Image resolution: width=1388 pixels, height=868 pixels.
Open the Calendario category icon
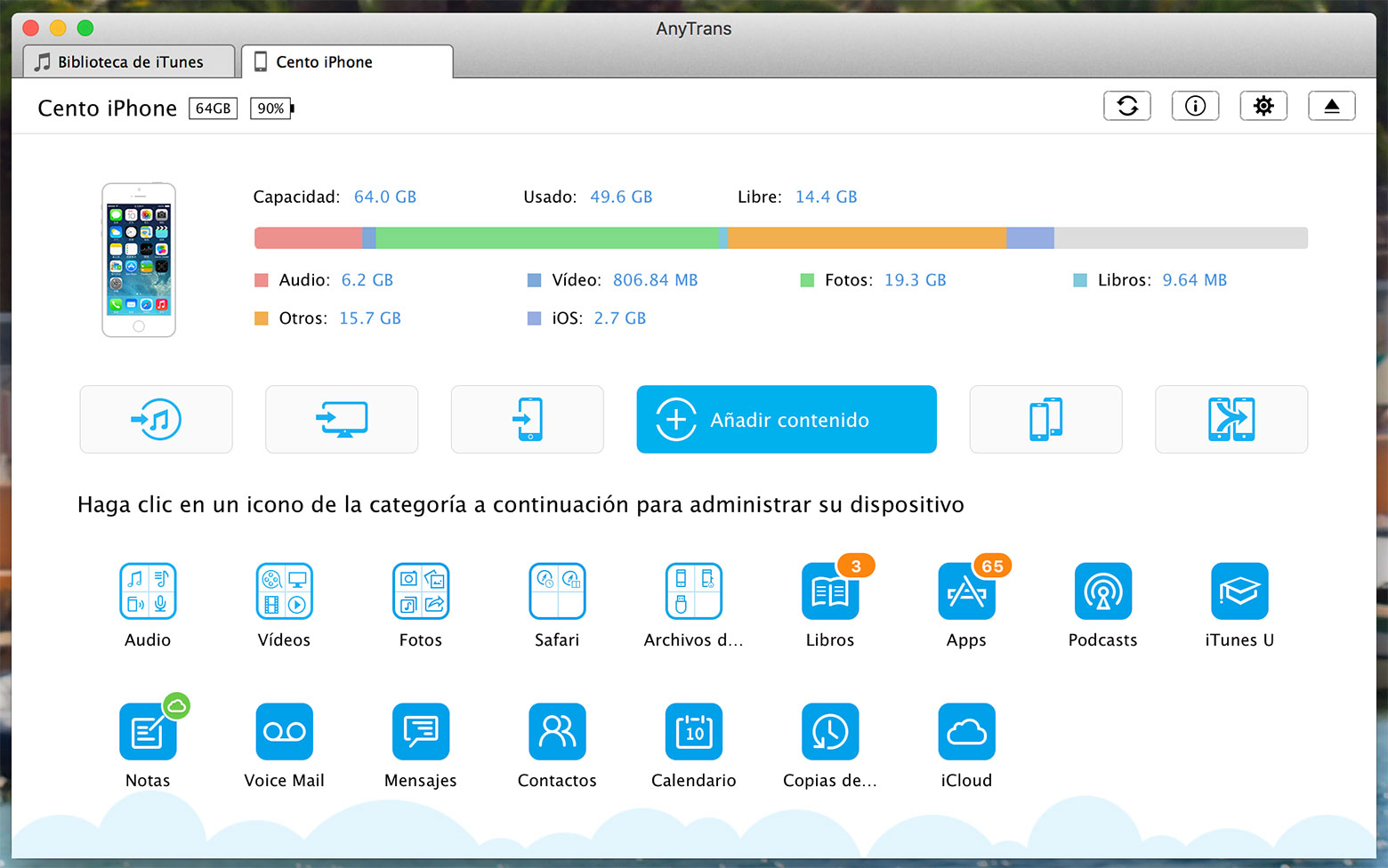[x=694, y=732]
